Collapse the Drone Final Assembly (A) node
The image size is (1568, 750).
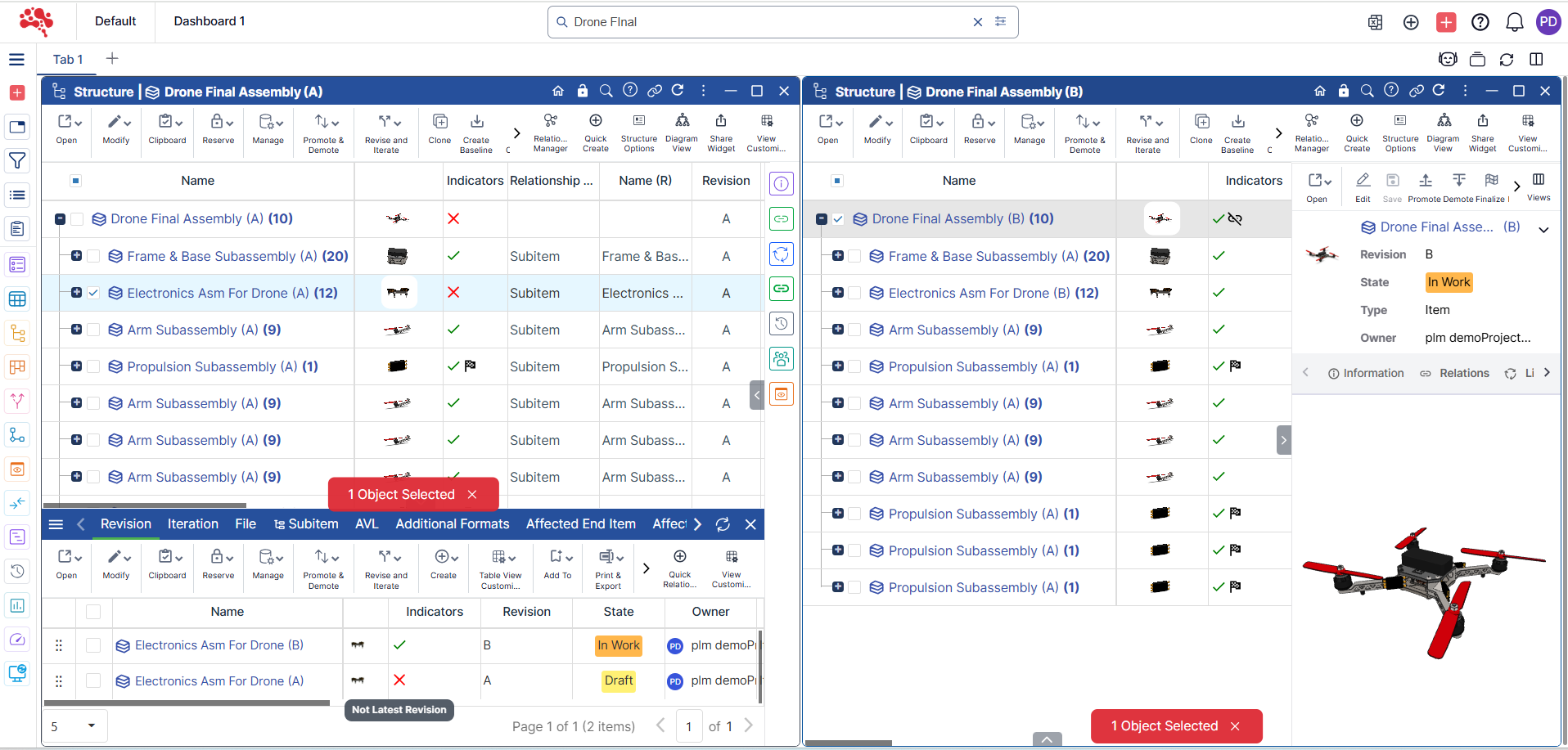click(60, 218)
